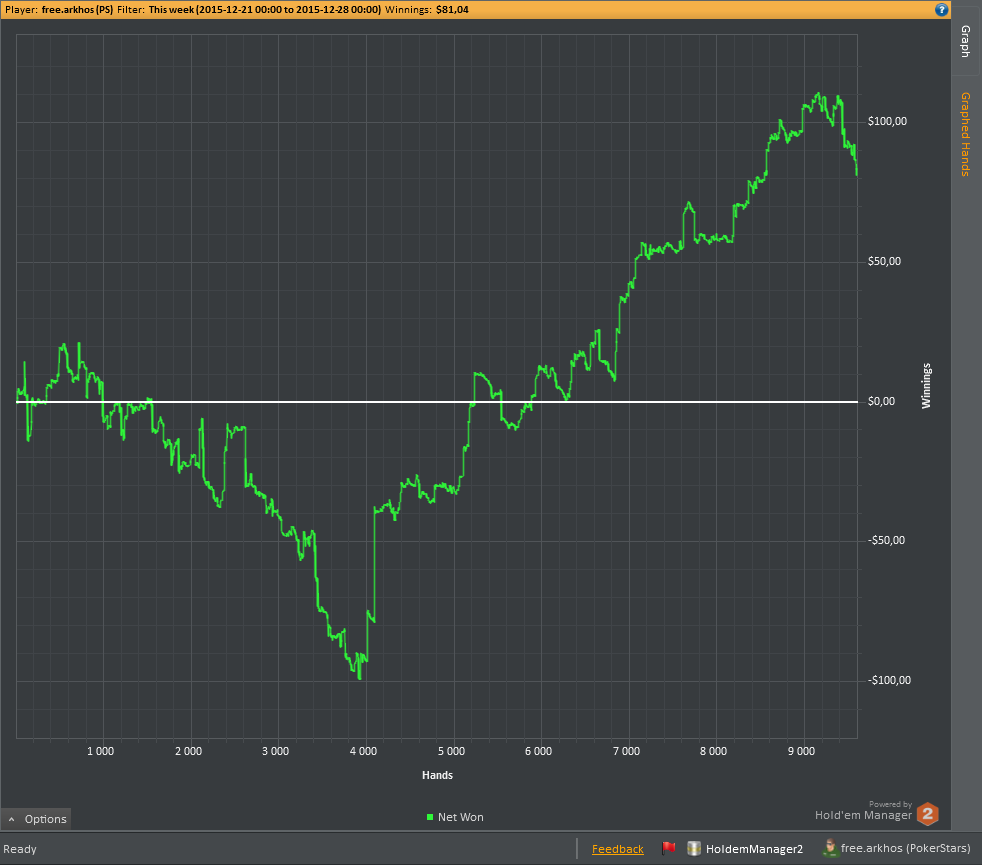Click the Net Won legend label
The width and height of the screenshot is (982, 865).
[x=461, y=817]
